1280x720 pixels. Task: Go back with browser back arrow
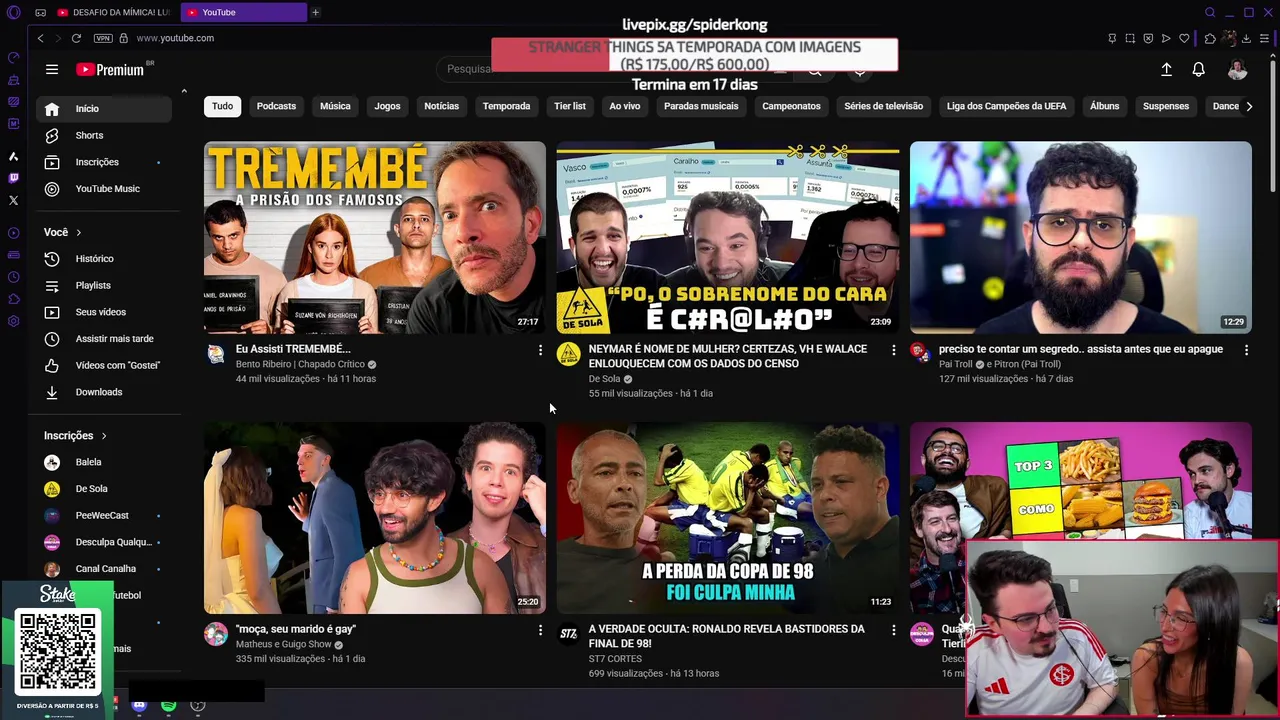[40, 38]
